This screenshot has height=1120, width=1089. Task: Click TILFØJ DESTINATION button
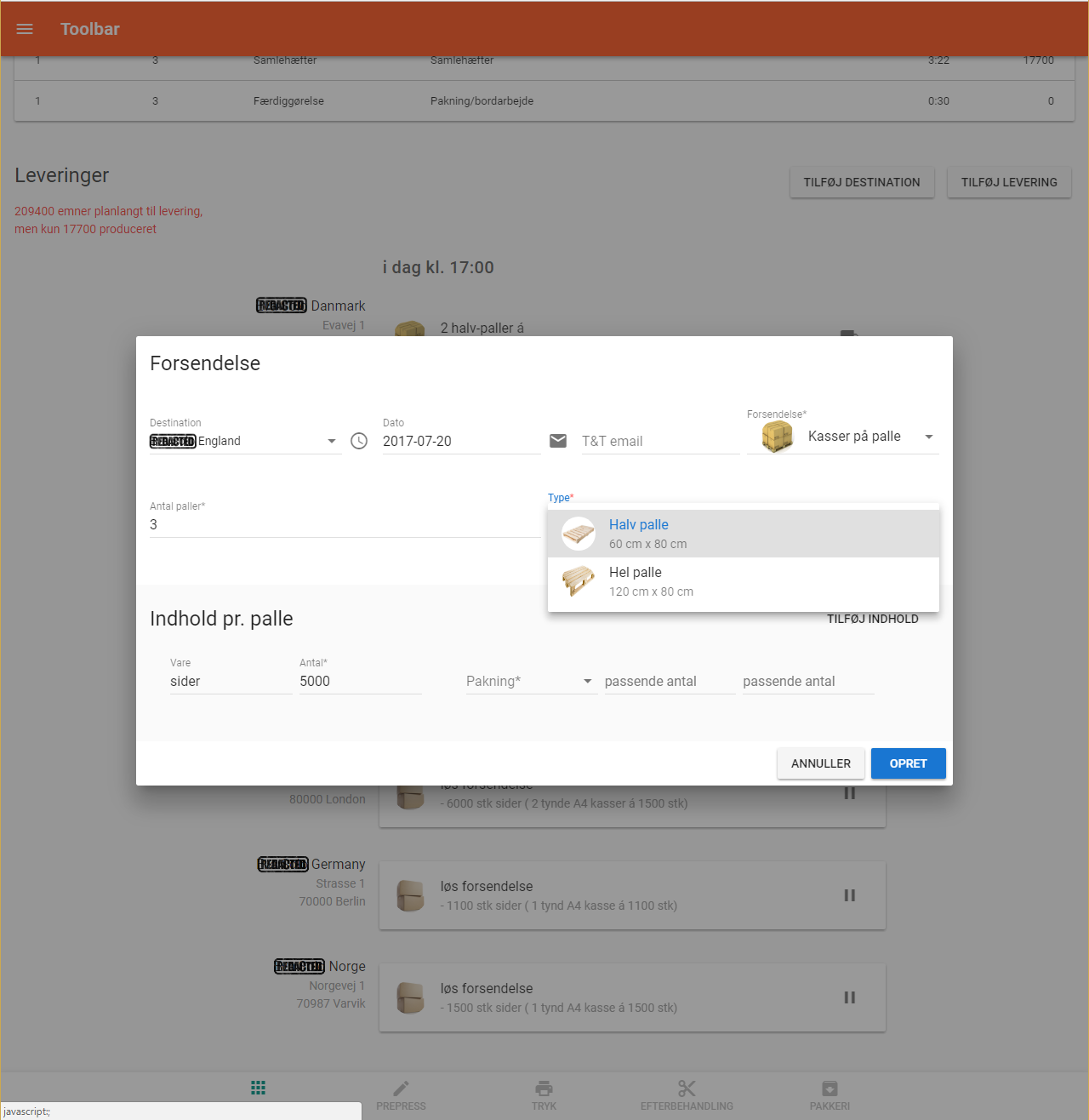pyautogui.click(x=862, y=182)
